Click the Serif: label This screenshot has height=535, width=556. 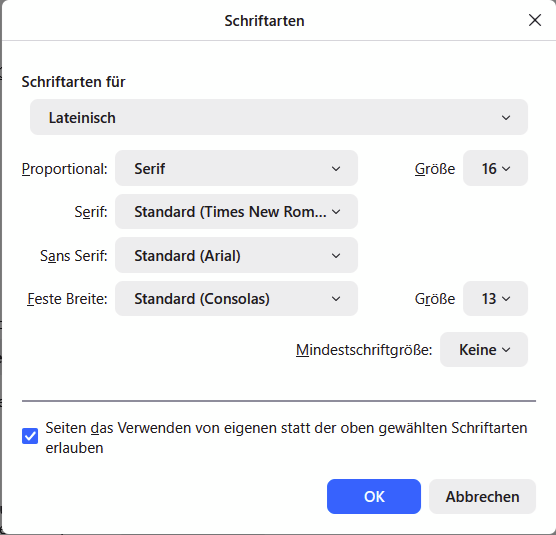tap(91, 212)
